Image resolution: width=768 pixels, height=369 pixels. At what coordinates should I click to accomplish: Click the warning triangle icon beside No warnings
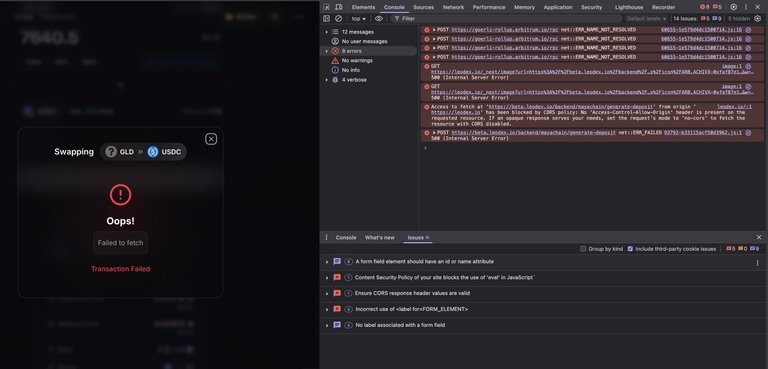tap(335, 60)
